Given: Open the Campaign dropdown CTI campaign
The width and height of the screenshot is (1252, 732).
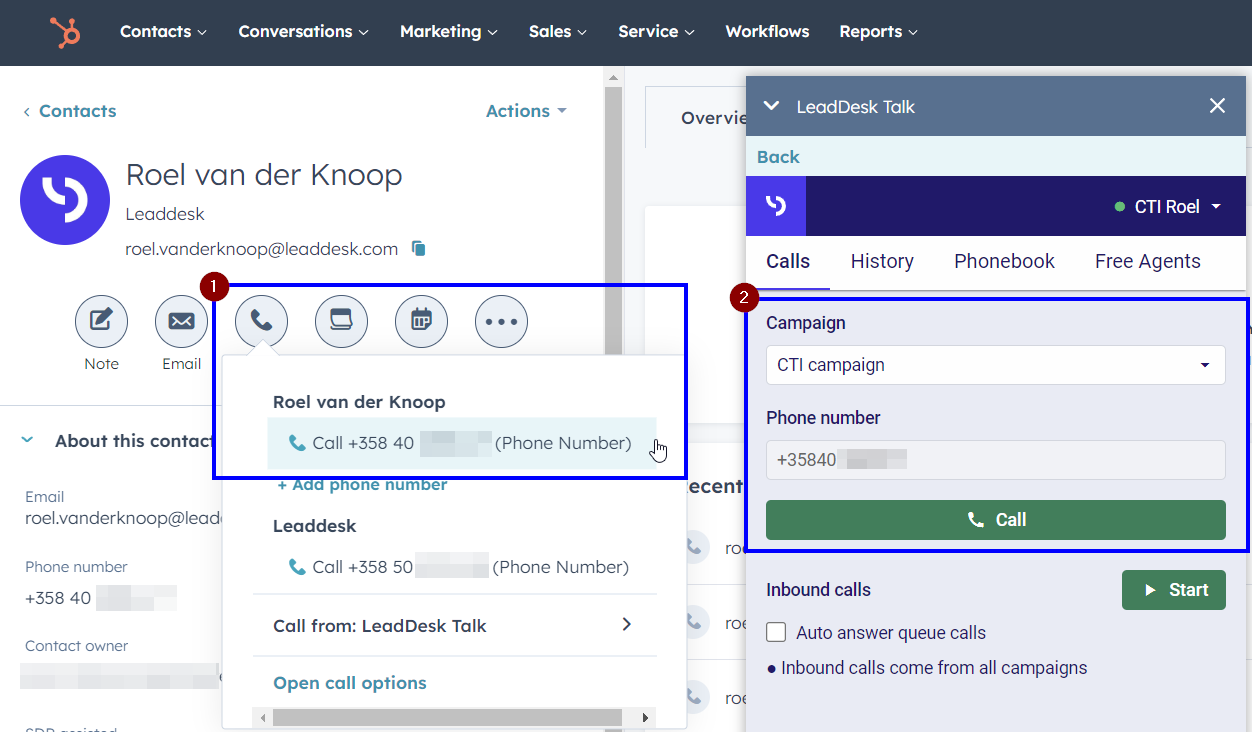Looking at the screenshot, I should [x=996, y=365].
